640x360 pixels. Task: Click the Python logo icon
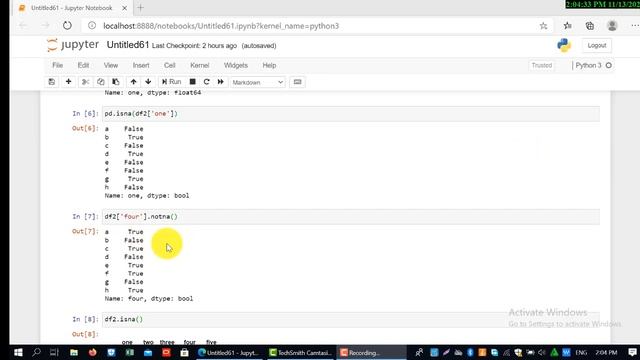coord(564,45)
